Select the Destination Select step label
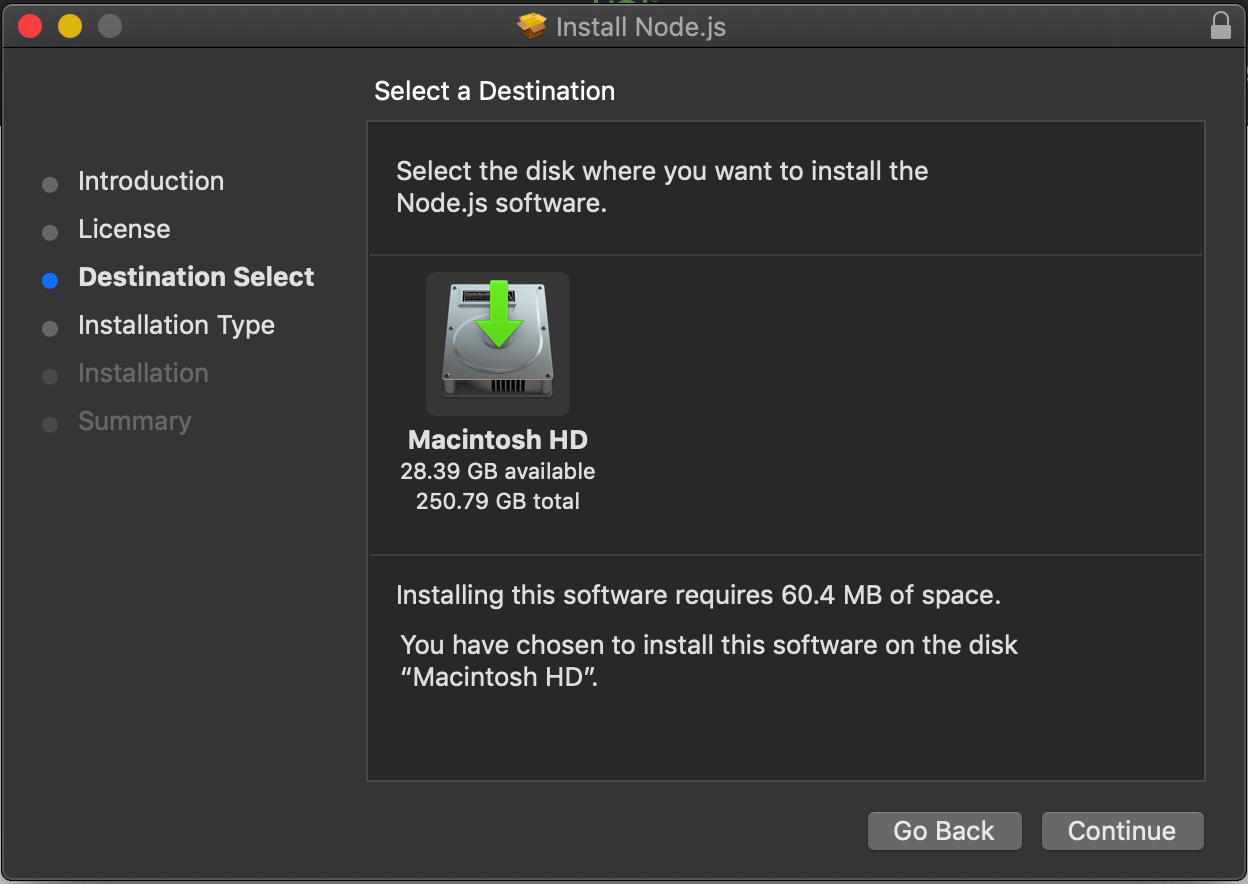 tap(196, 277)
